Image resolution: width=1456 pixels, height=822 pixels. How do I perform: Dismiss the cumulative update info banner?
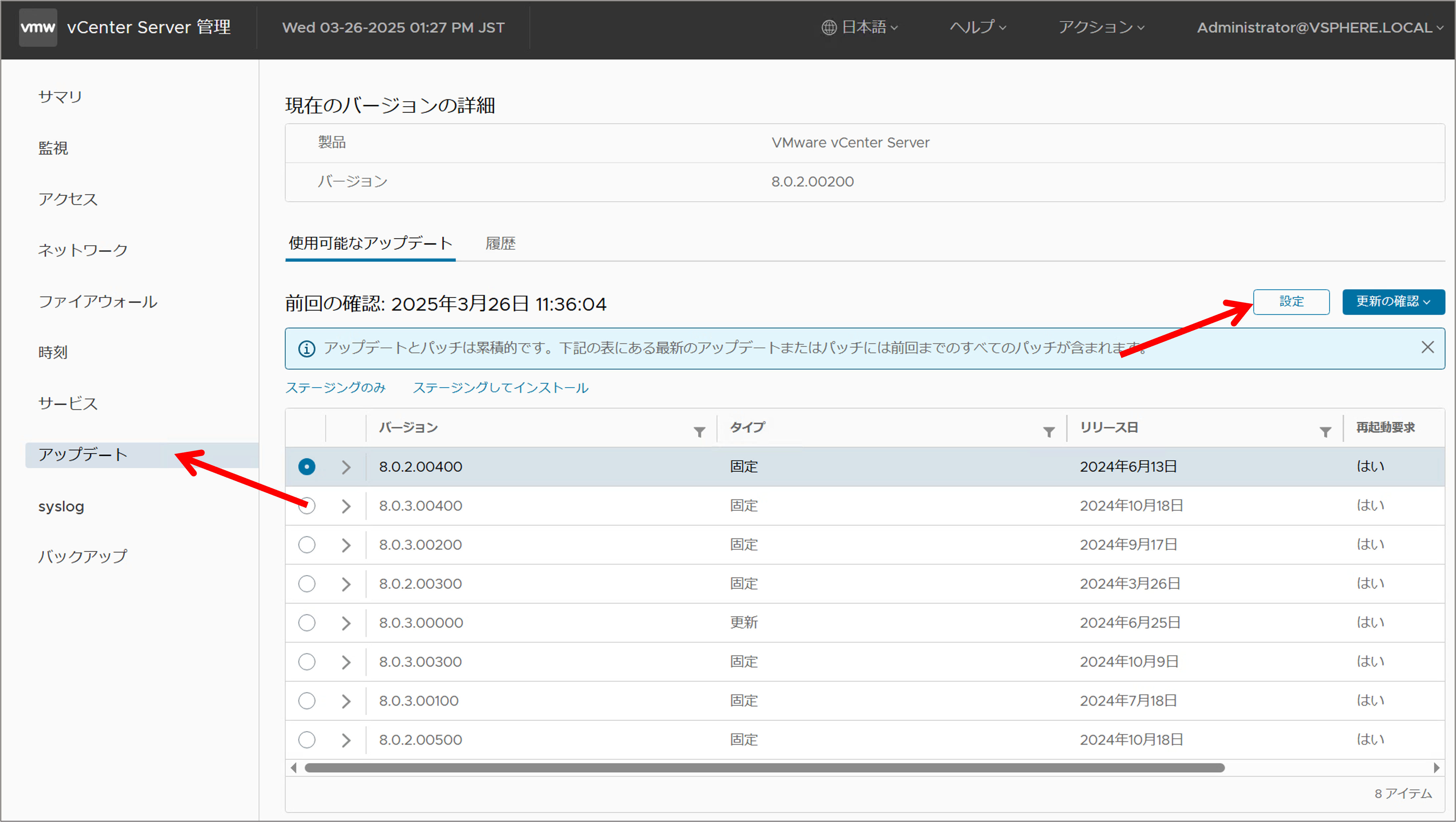coord(1427,347)
